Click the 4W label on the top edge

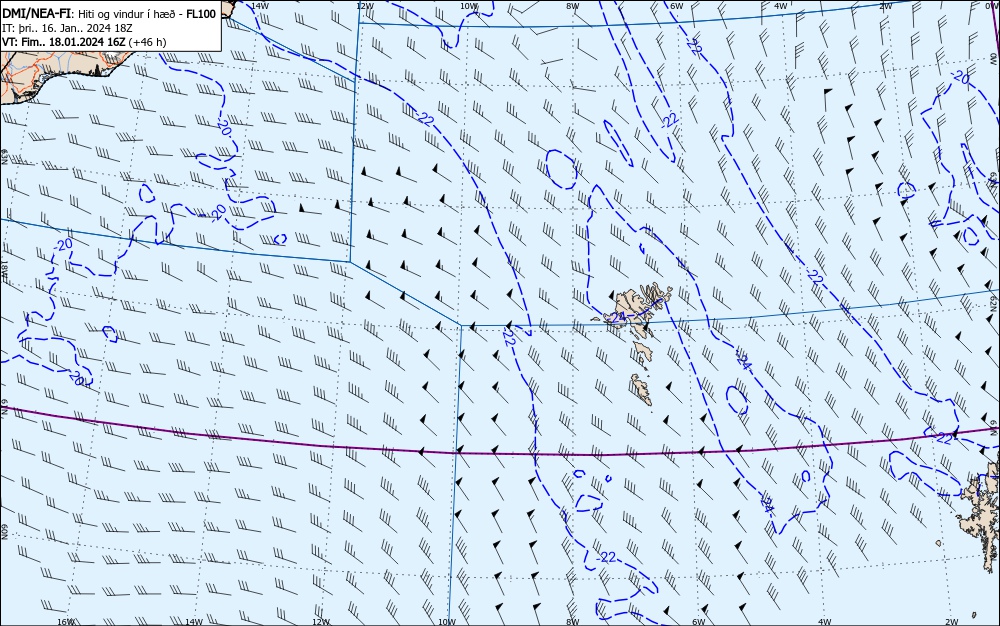(781, 5)
